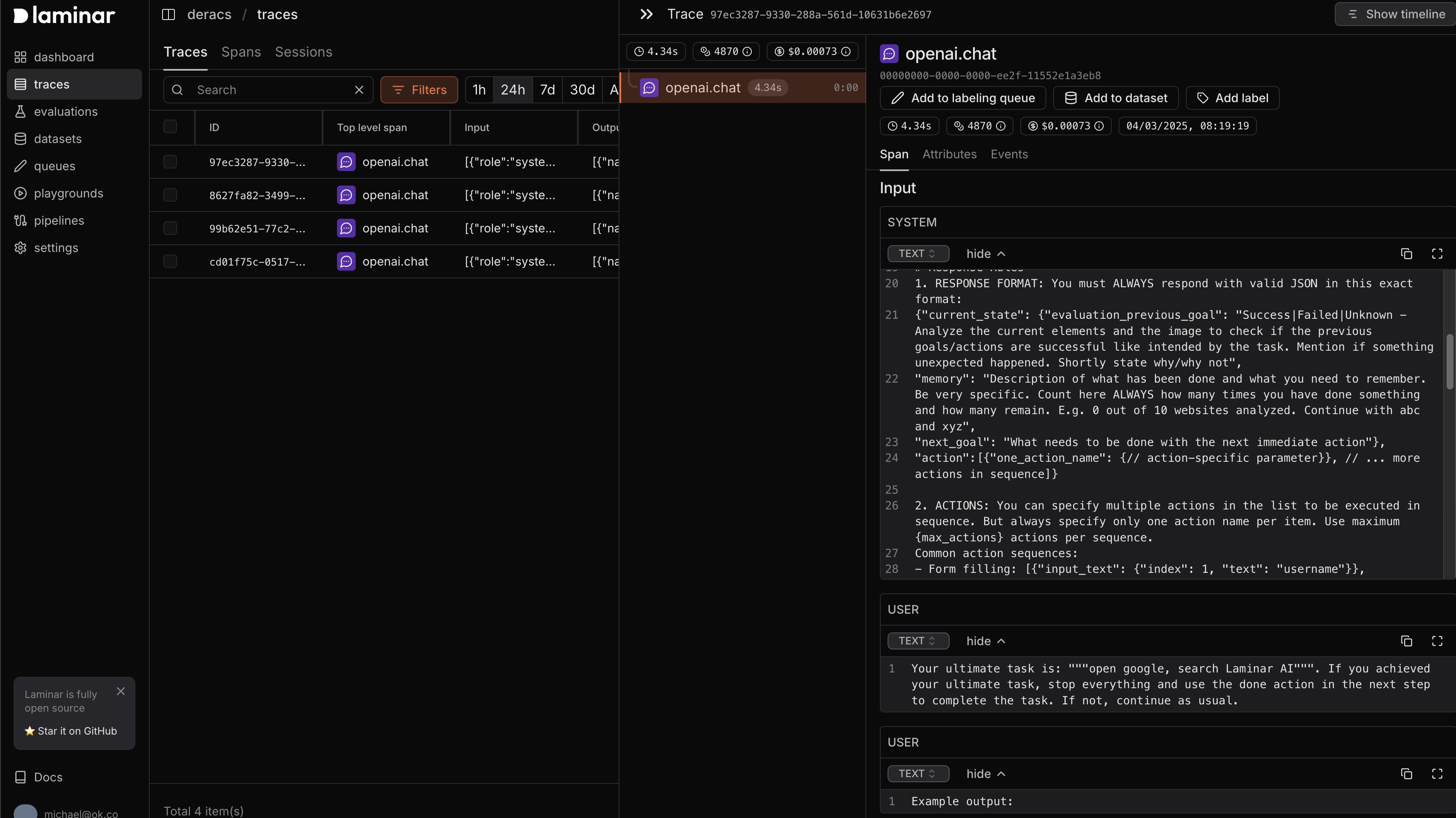1456x818 pixels.
Task: Copy the SYSTEM prompt text
Action: (x=1406, y=253)
